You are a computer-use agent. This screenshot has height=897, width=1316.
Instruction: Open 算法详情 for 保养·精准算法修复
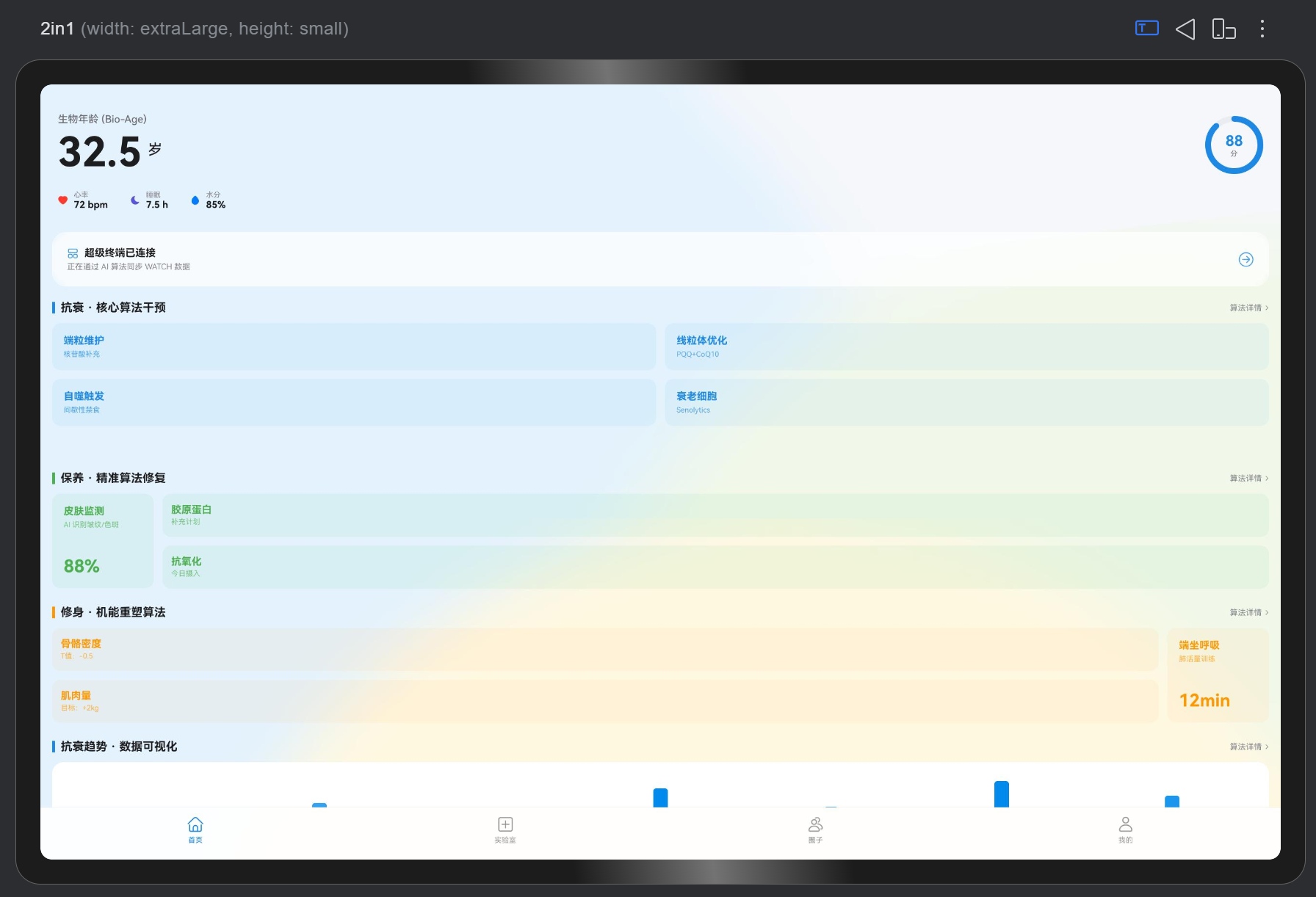1248,478
